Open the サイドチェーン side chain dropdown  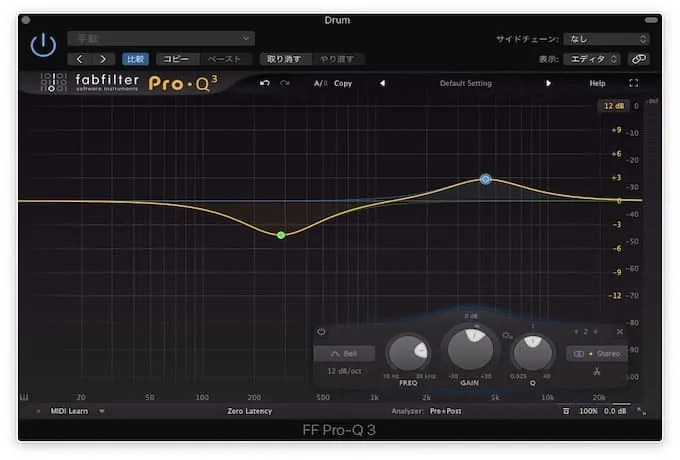[606, 39]
